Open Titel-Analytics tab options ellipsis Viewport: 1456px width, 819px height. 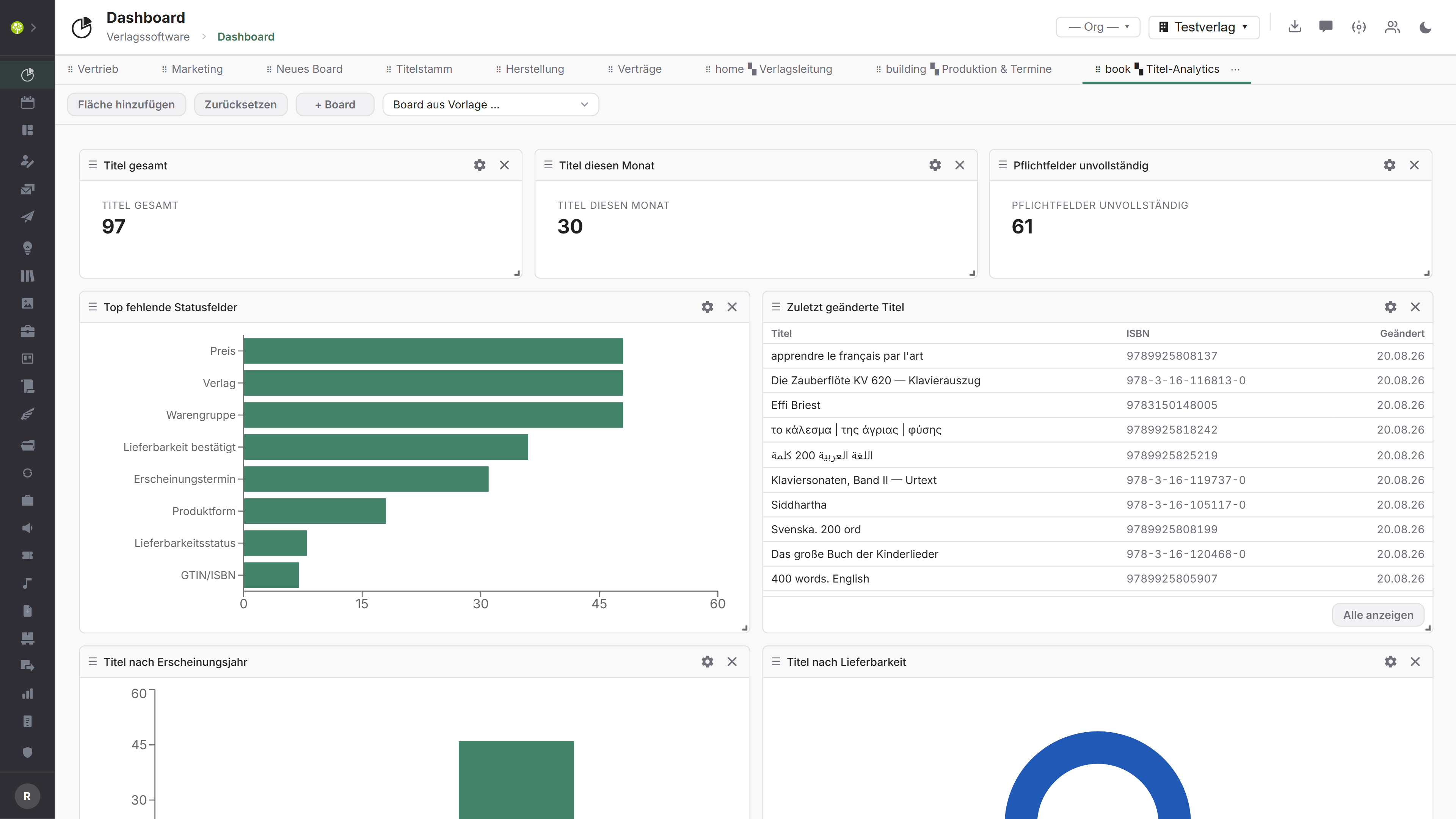(x=1236, y=69)
